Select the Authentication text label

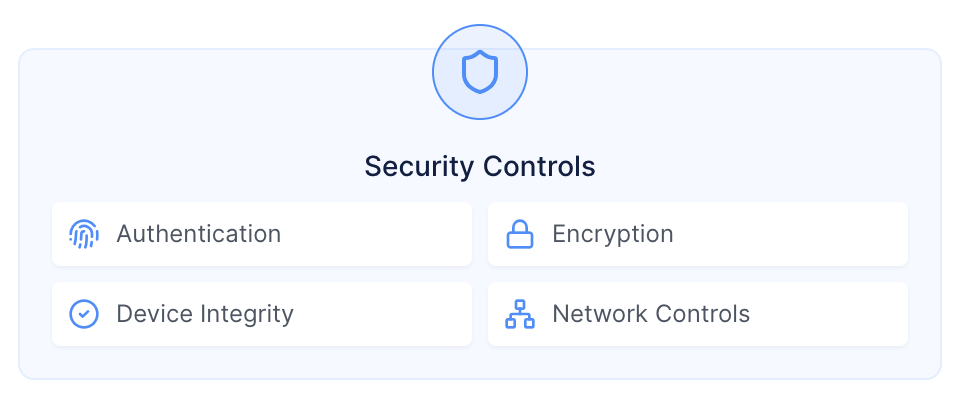198,234
